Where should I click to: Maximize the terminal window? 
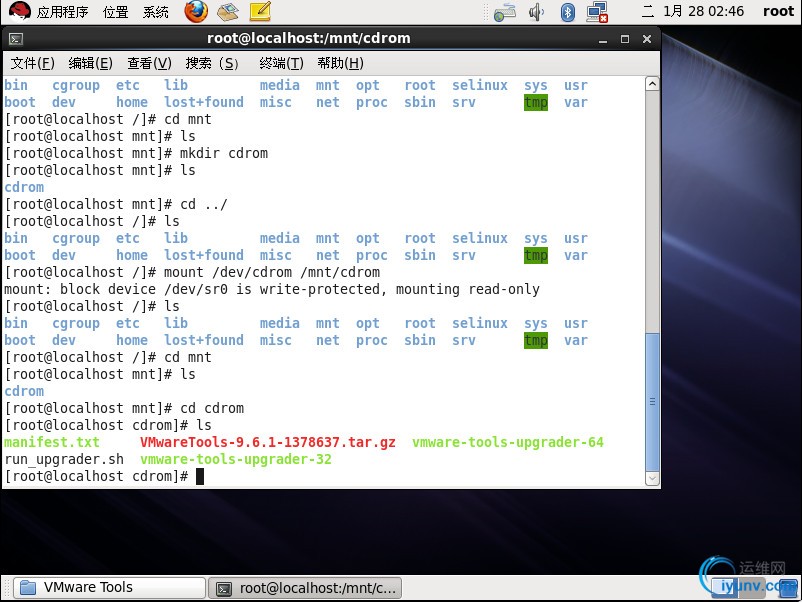(x=625, y=39)
